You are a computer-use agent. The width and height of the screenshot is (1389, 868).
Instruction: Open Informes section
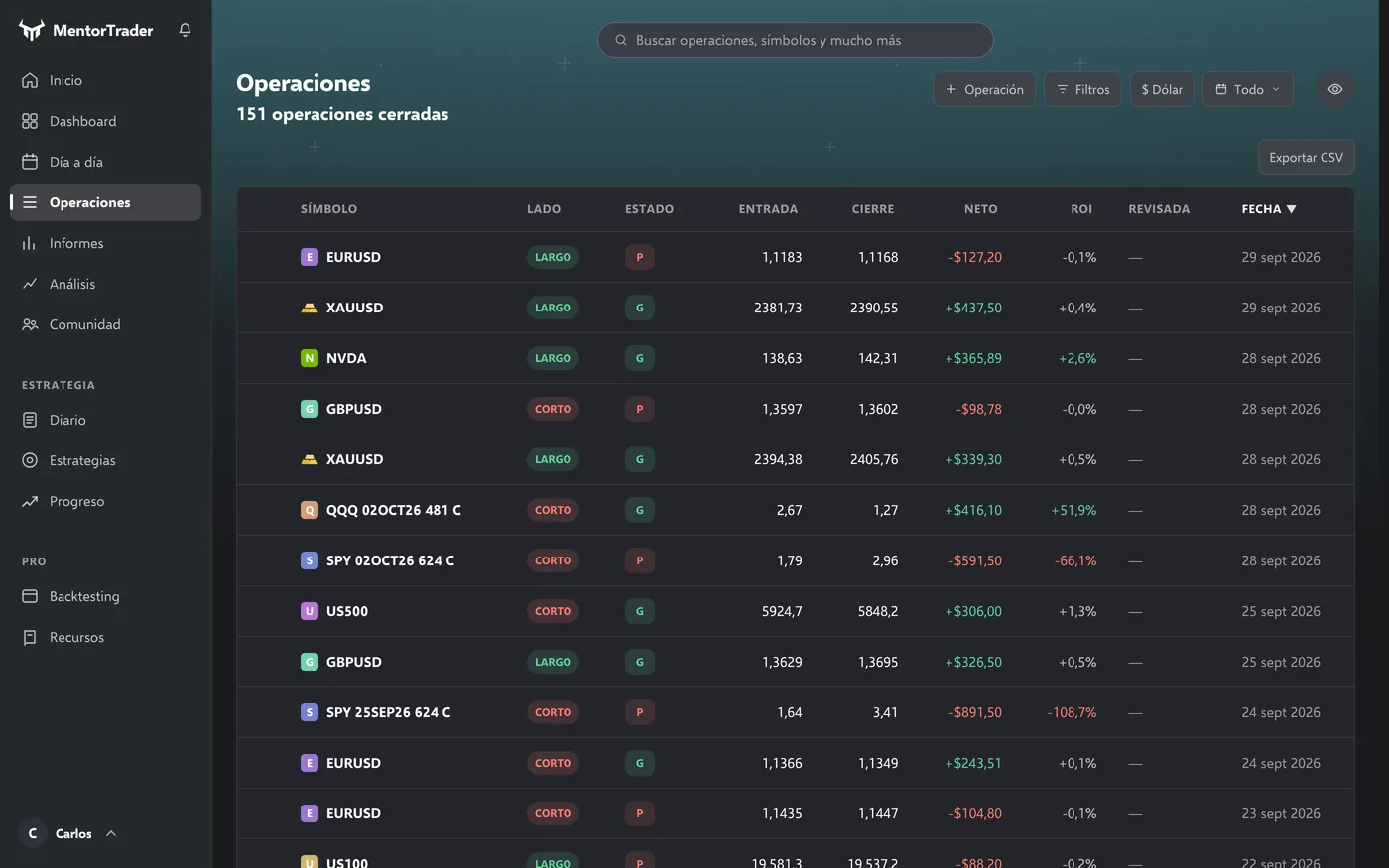pyautogui.click(x=105, y=243)
